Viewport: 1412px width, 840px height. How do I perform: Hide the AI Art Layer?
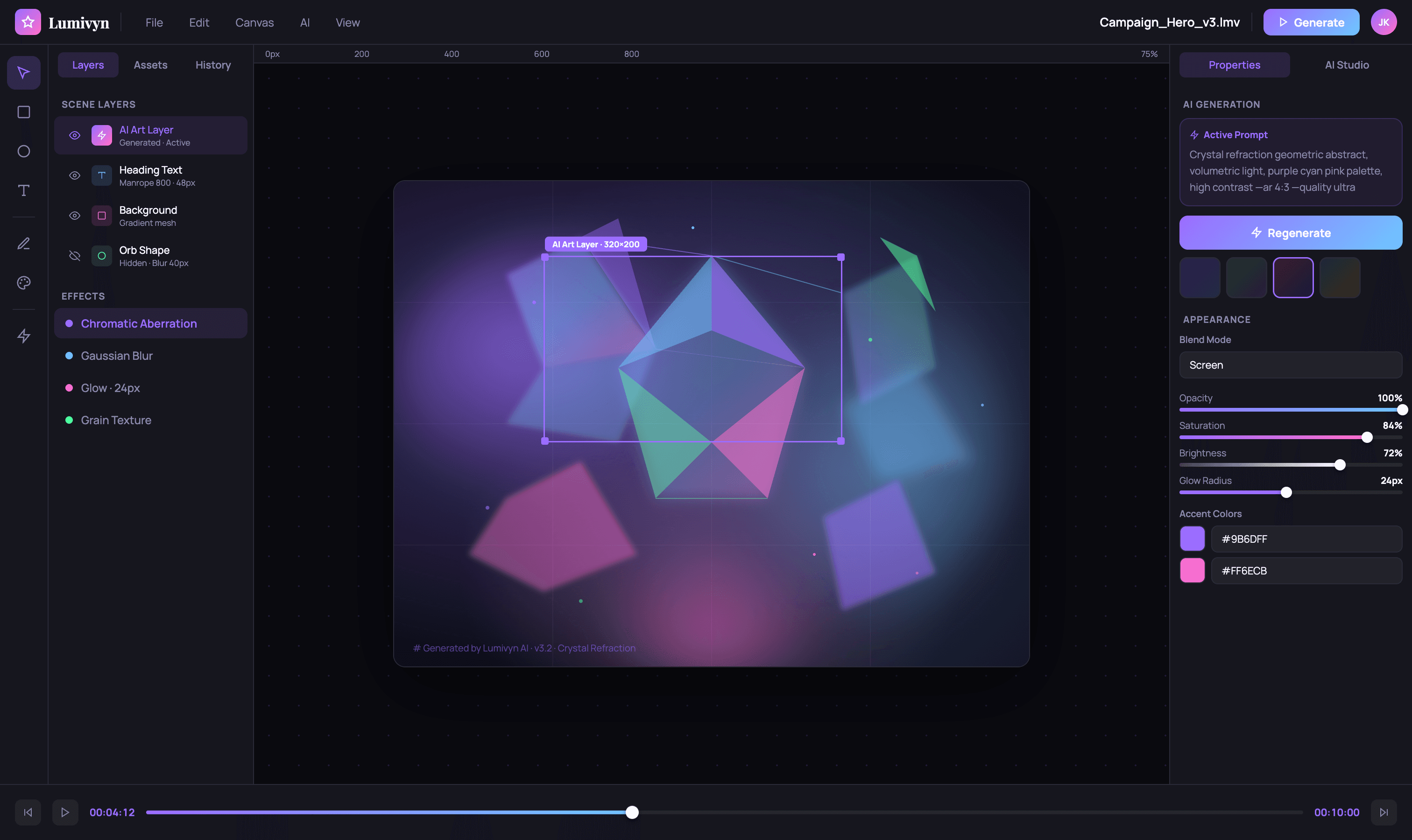75,135
